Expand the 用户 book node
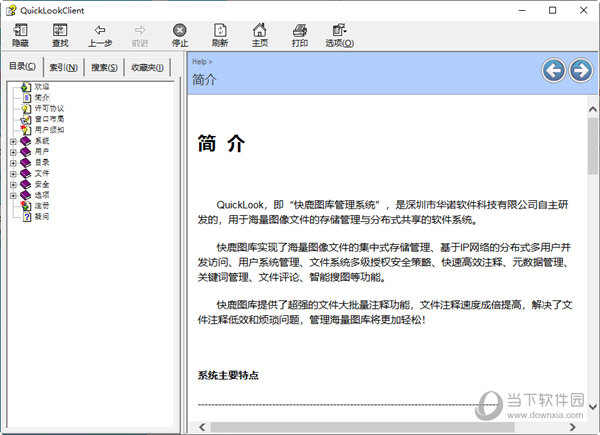 click(13, 152)
